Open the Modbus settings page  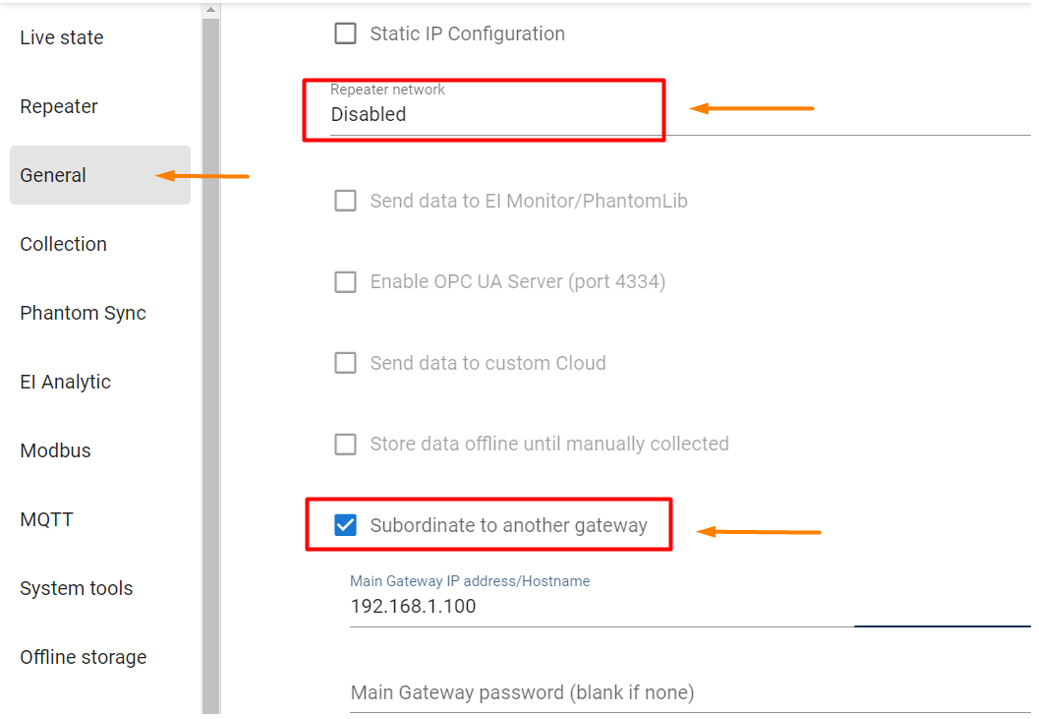(x=55, y=451)
